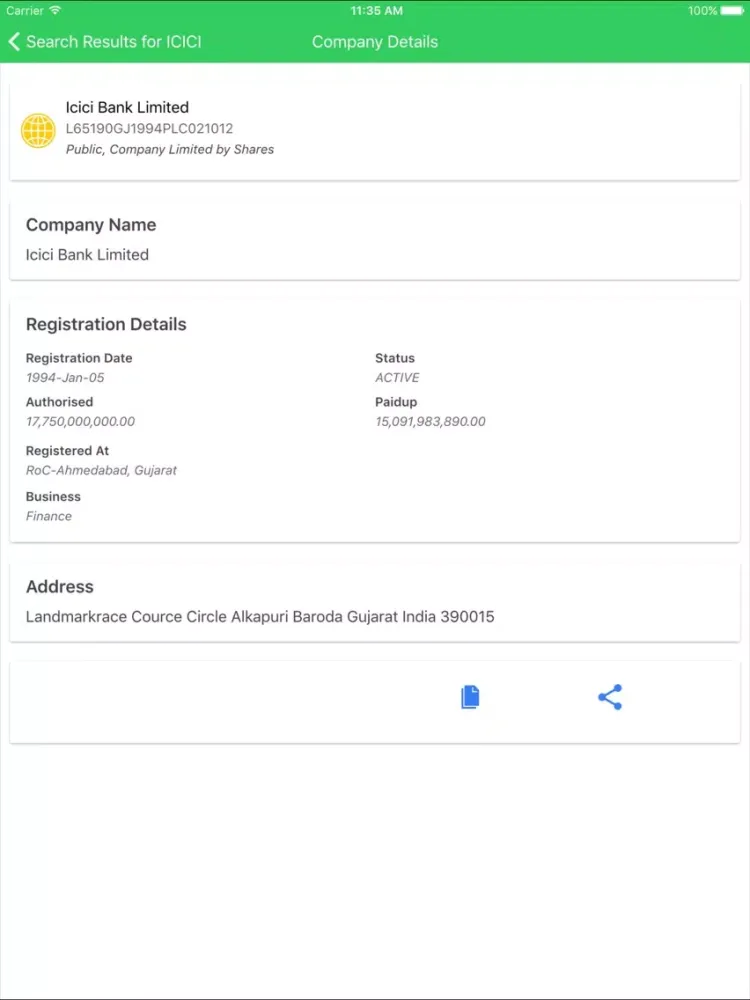Tap the share icon
Image resolution: width=750 pixels, height=1000 pixels.
click(610, 697)
